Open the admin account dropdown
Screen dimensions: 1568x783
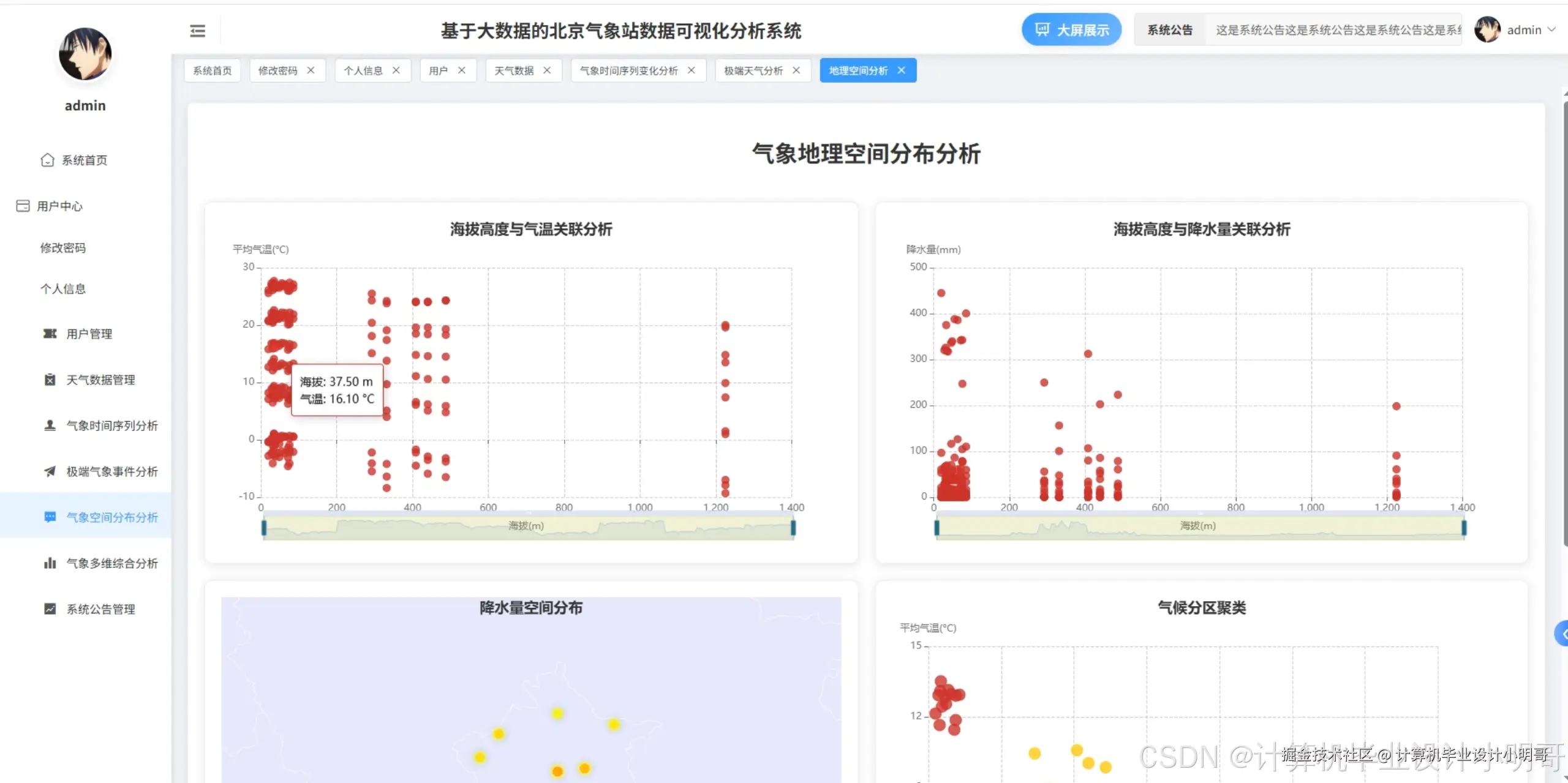[x=1530, y=29]
